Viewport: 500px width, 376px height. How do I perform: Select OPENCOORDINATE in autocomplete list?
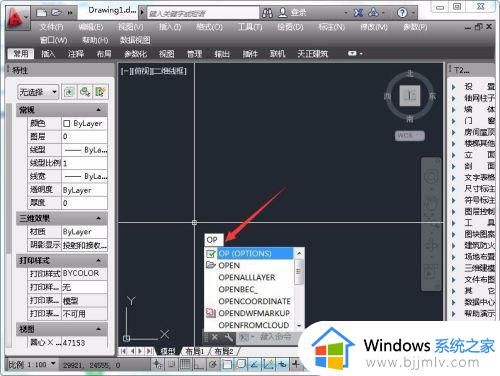[249, 301]
